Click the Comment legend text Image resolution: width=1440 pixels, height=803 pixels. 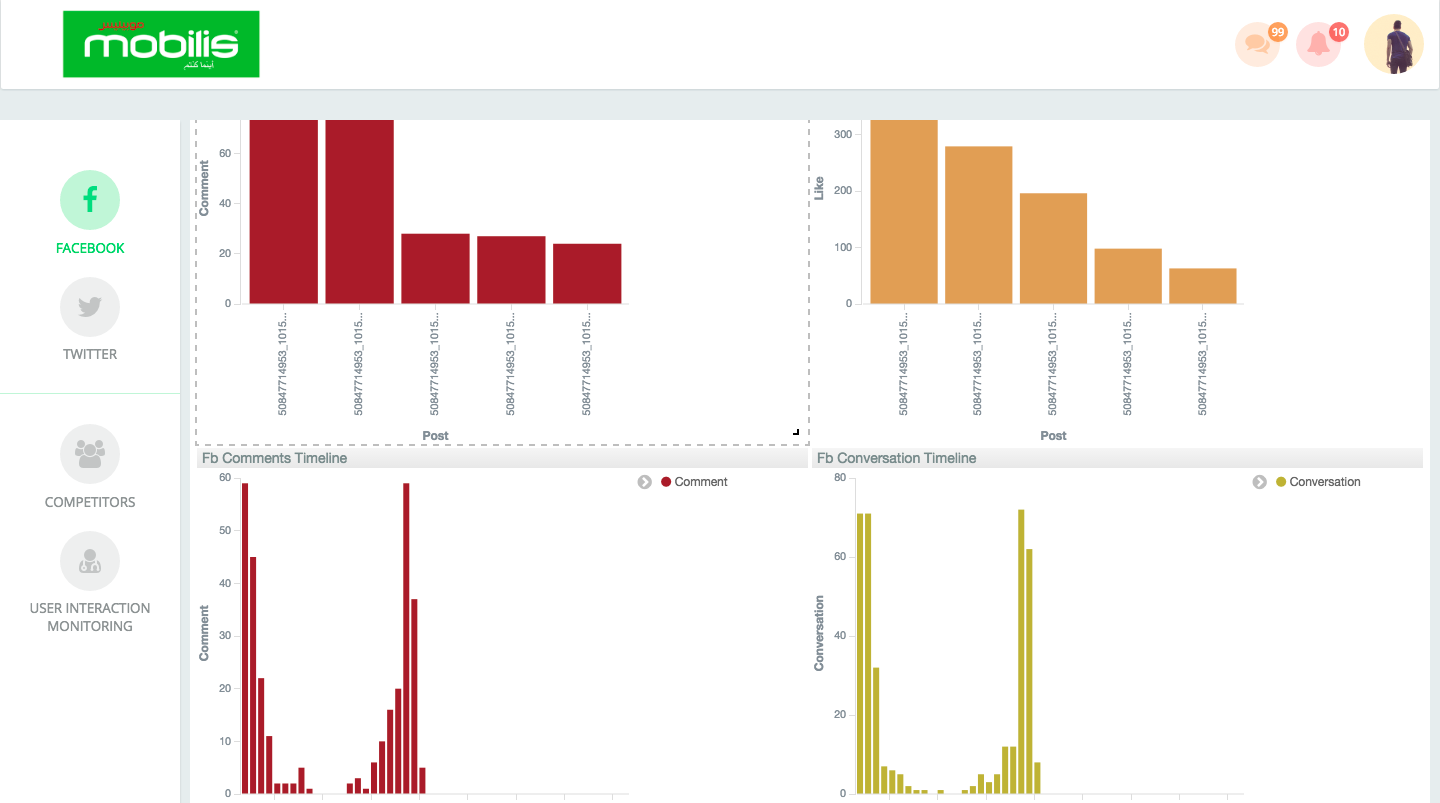(x=701, y=482)
